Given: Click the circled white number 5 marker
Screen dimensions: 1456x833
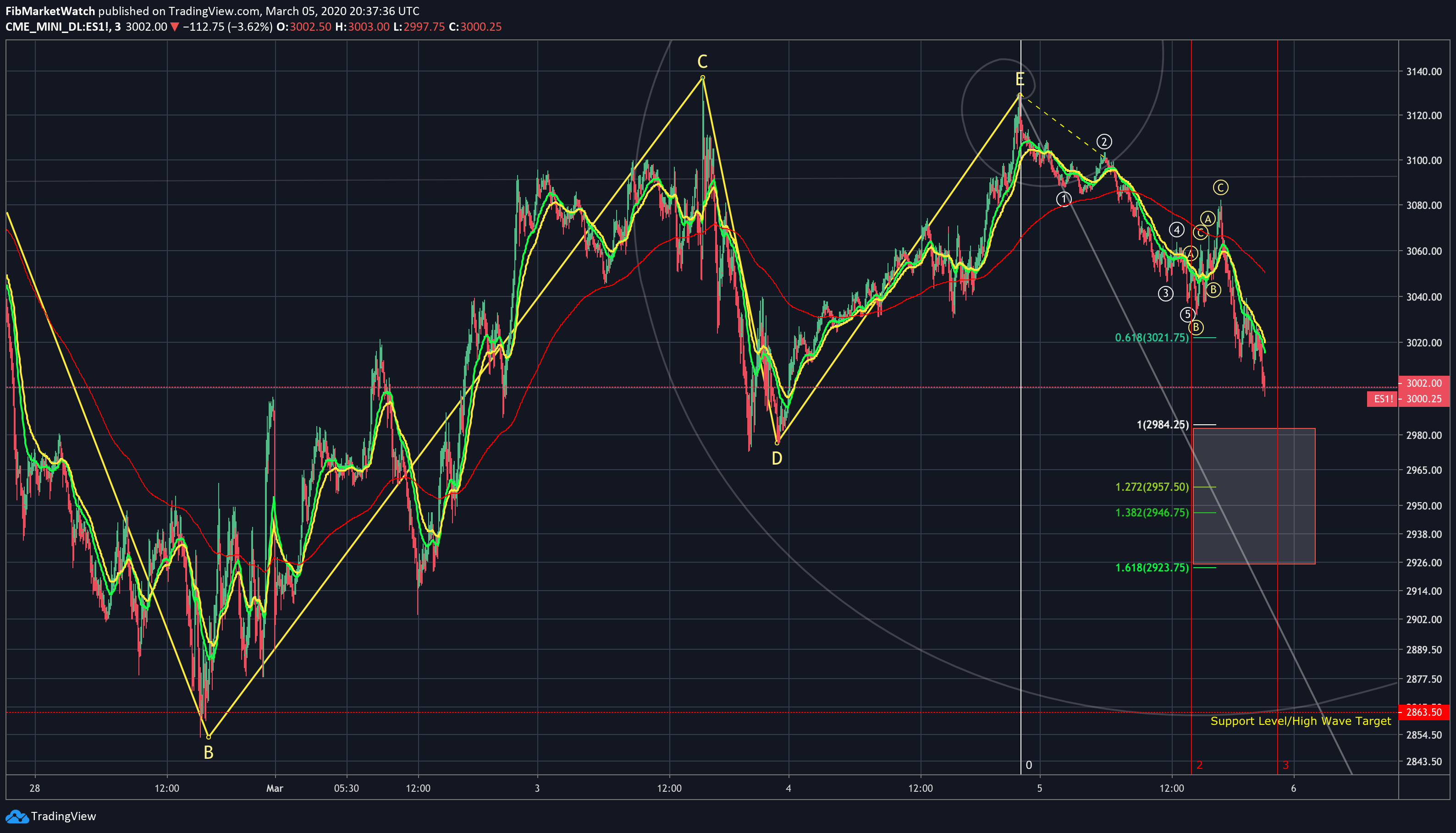Looking at the screenshot, I should point(1187,314).
